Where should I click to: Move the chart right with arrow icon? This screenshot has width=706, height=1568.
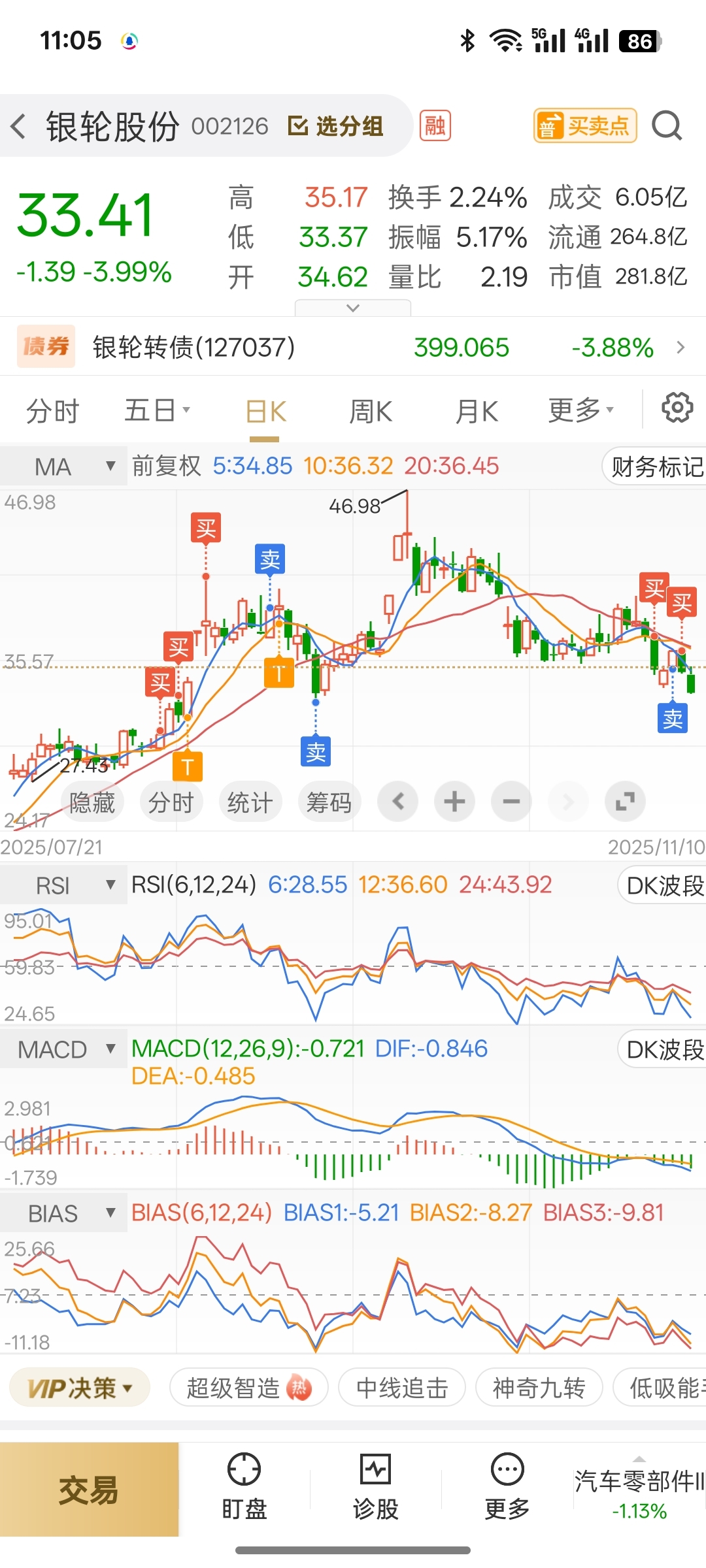click(x=568, y=801)
